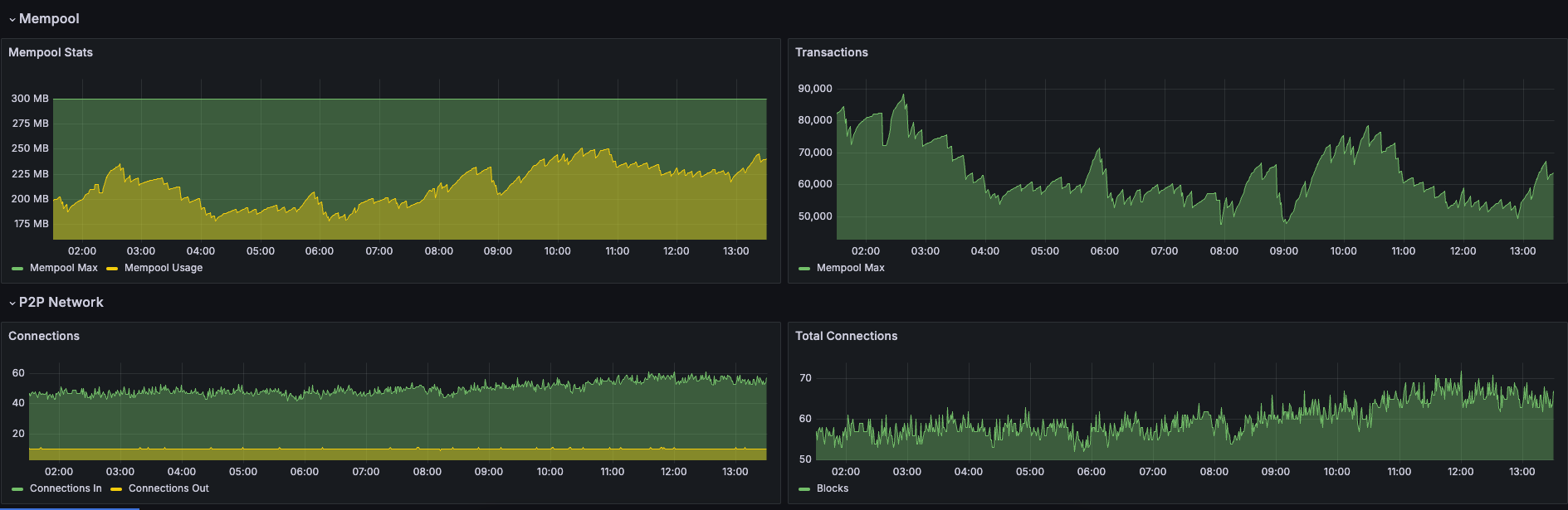The width and height of the screenshot is (1568, 510).
Task: Open the Total Connections panel title
Action: (x=847, y=336)
